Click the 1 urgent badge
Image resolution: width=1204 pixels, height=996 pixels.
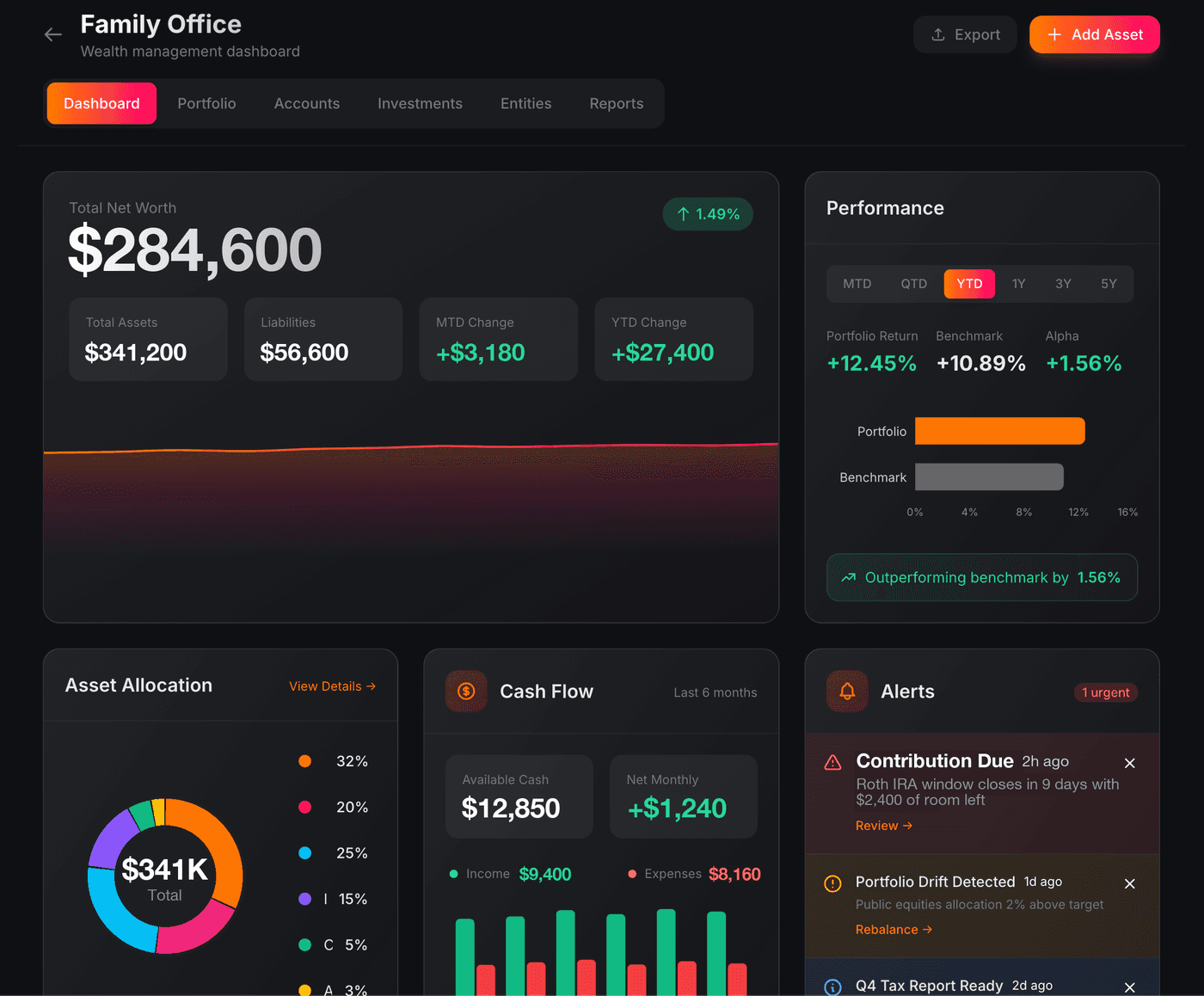(x=1106, y=692)
